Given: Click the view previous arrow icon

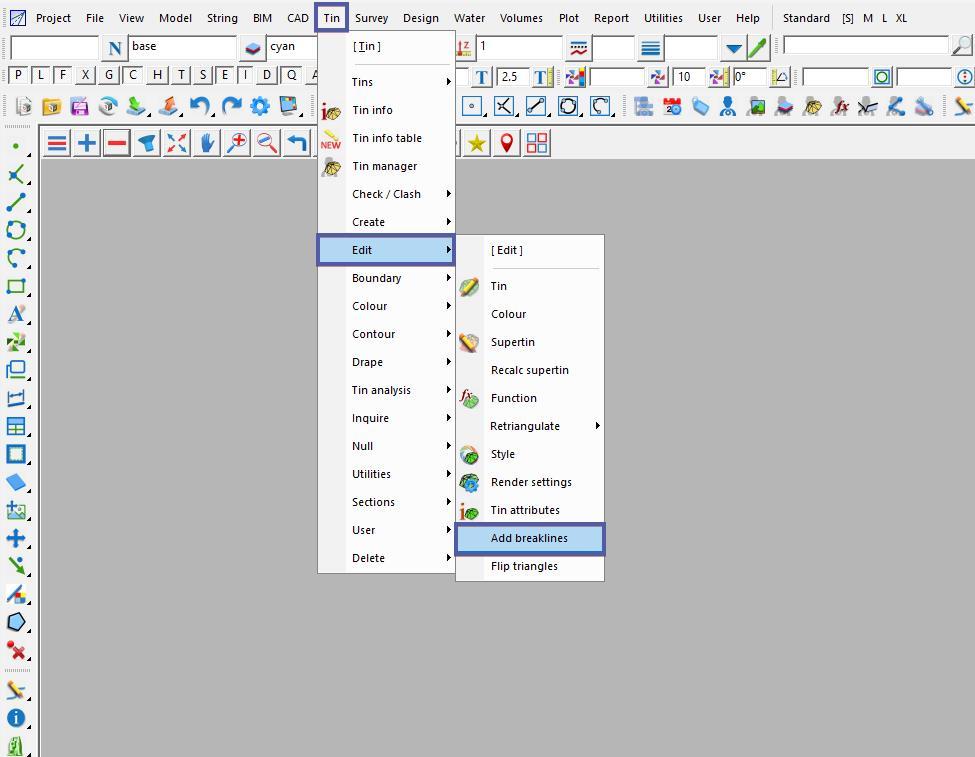Looking at the screenshot, I should click(297, 144).
